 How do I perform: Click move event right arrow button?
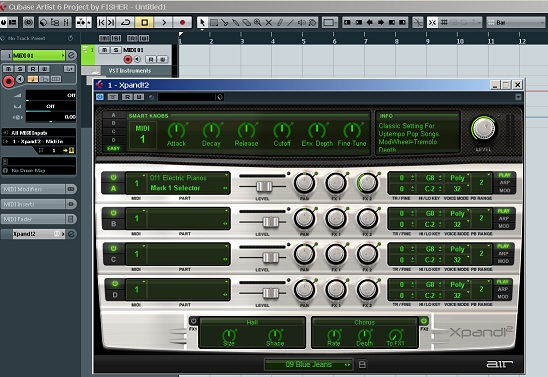[381, 23]
